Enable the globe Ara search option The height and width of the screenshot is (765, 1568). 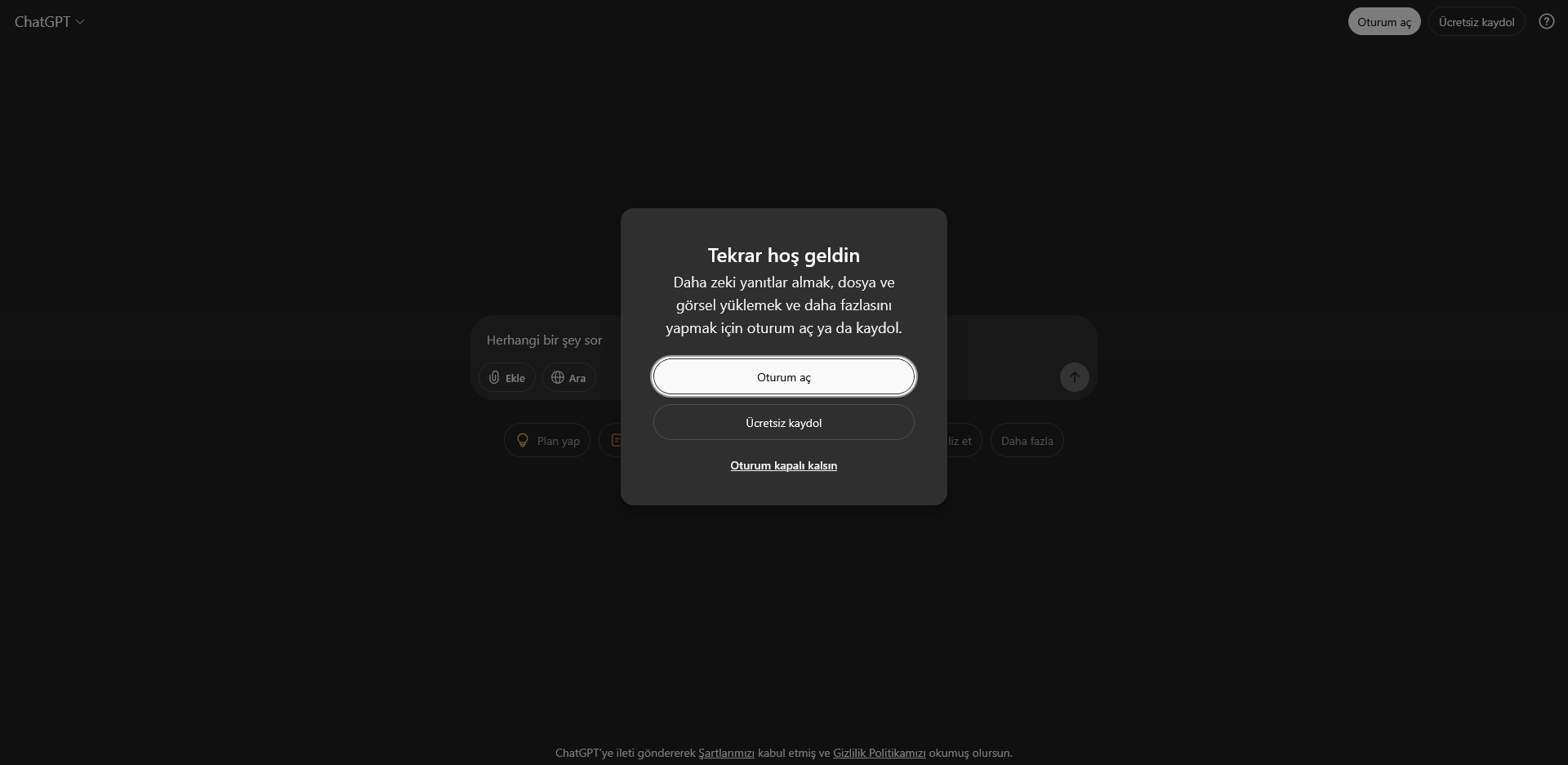[569, 377]
